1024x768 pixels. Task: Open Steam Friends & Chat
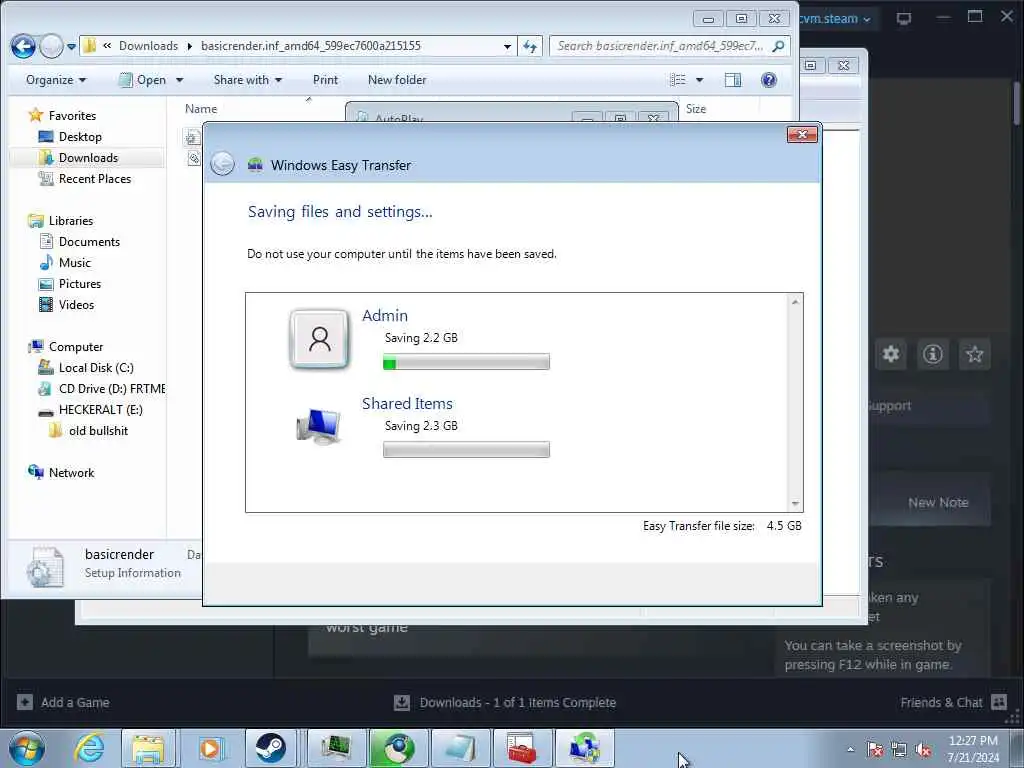click(953, 702)
